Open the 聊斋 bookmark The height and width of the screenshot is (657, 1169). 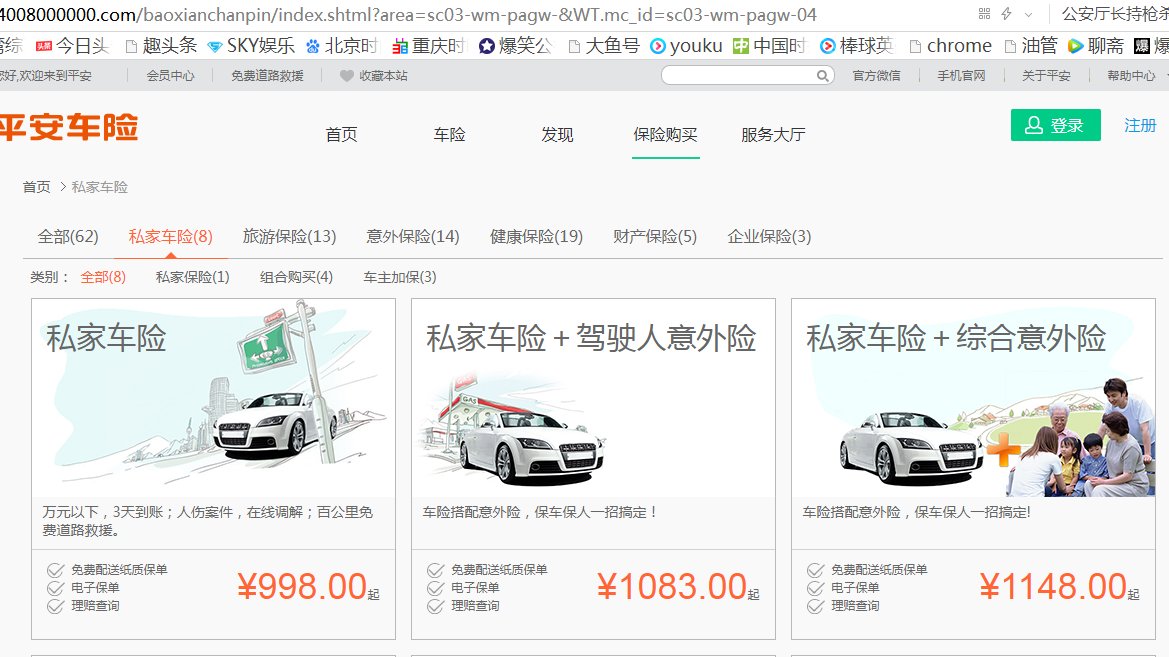click(x=1105, y=45)
